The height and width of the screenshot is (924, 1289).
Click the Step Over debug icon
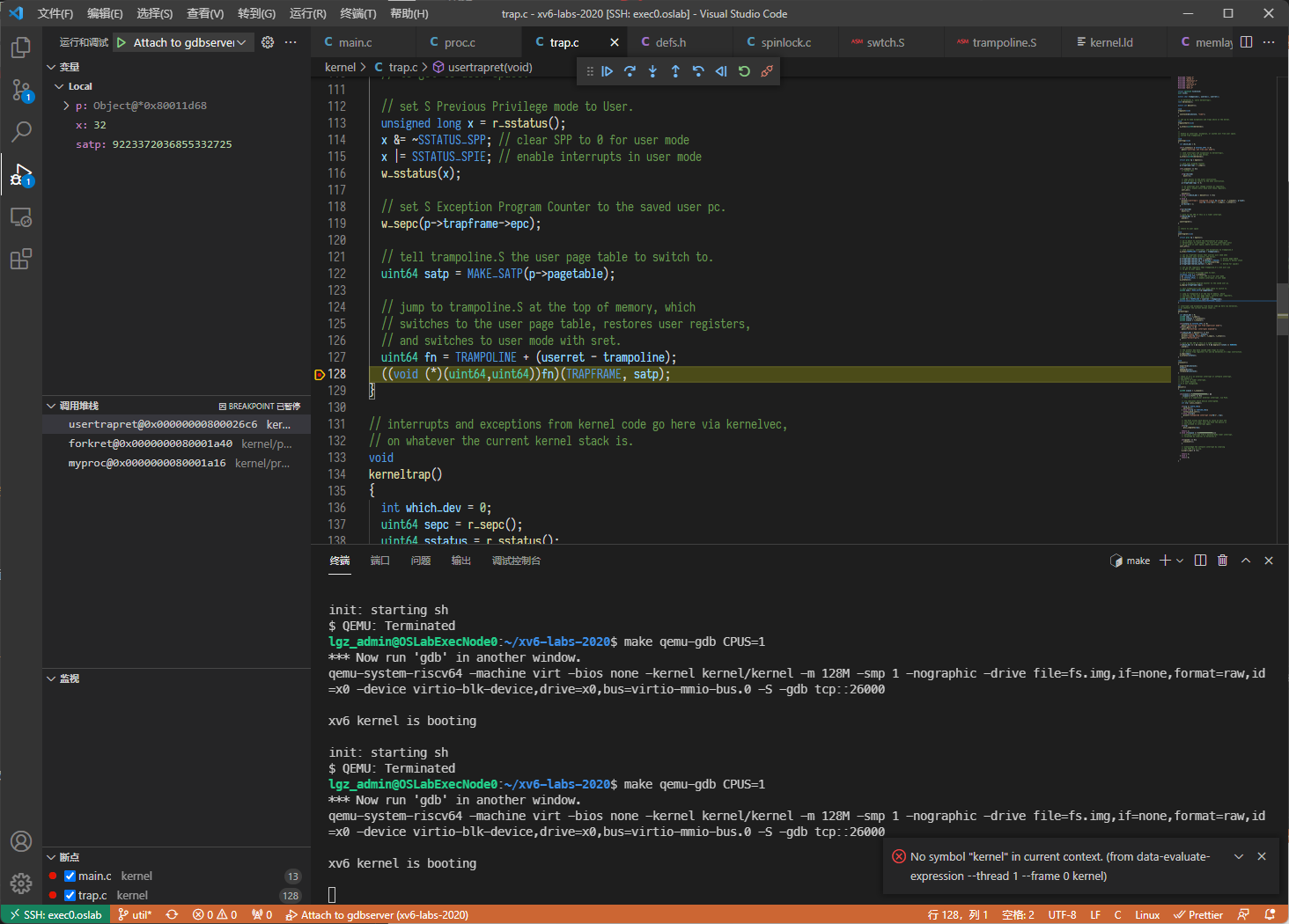point(630,71)
